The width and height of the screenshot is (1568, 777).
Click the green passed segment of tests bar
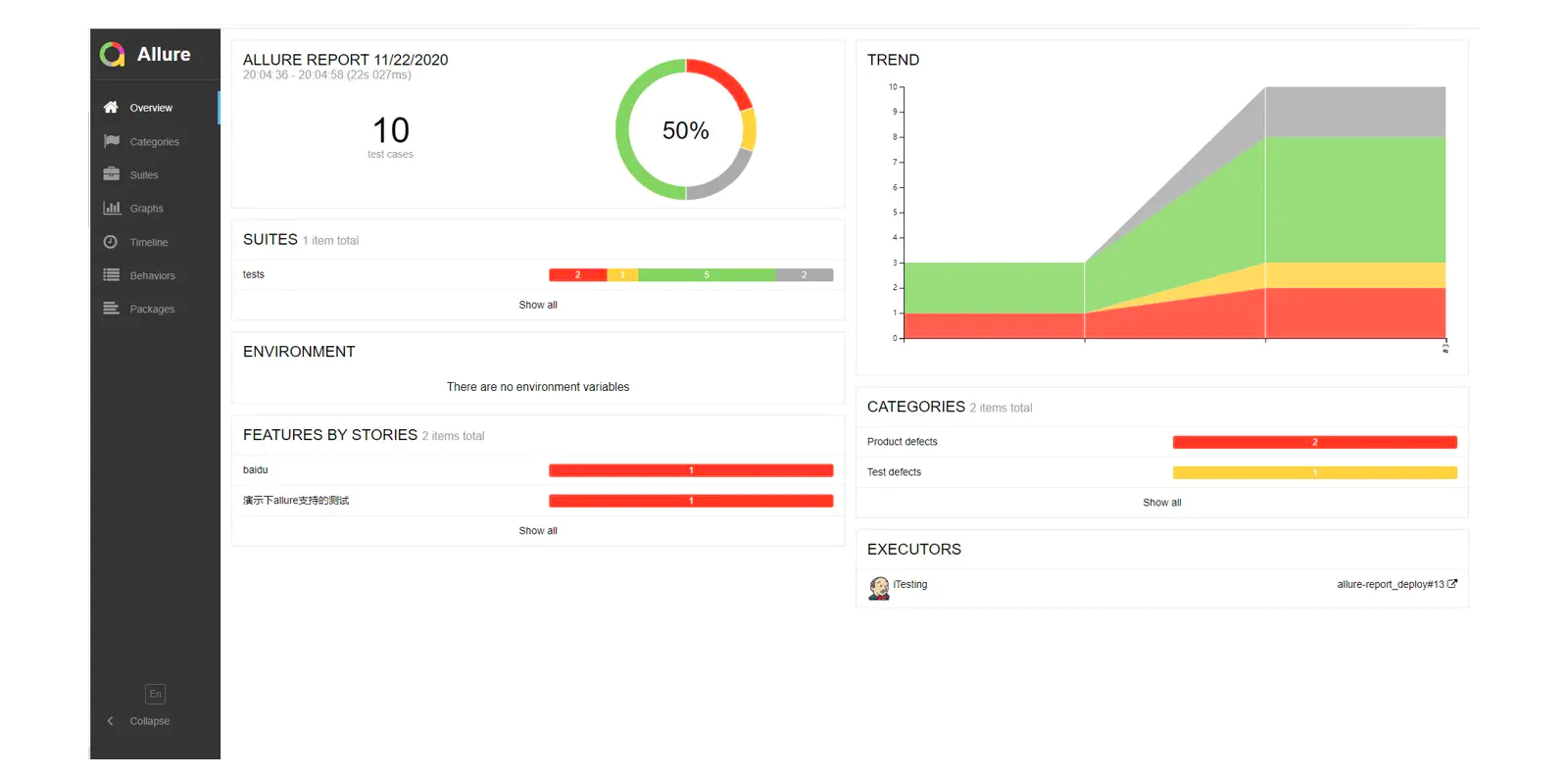(x=707, y=275)
